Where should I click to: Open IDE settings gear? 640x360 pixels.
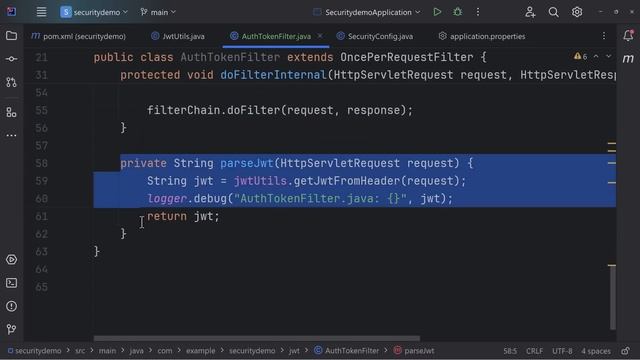tap(577, 12)
